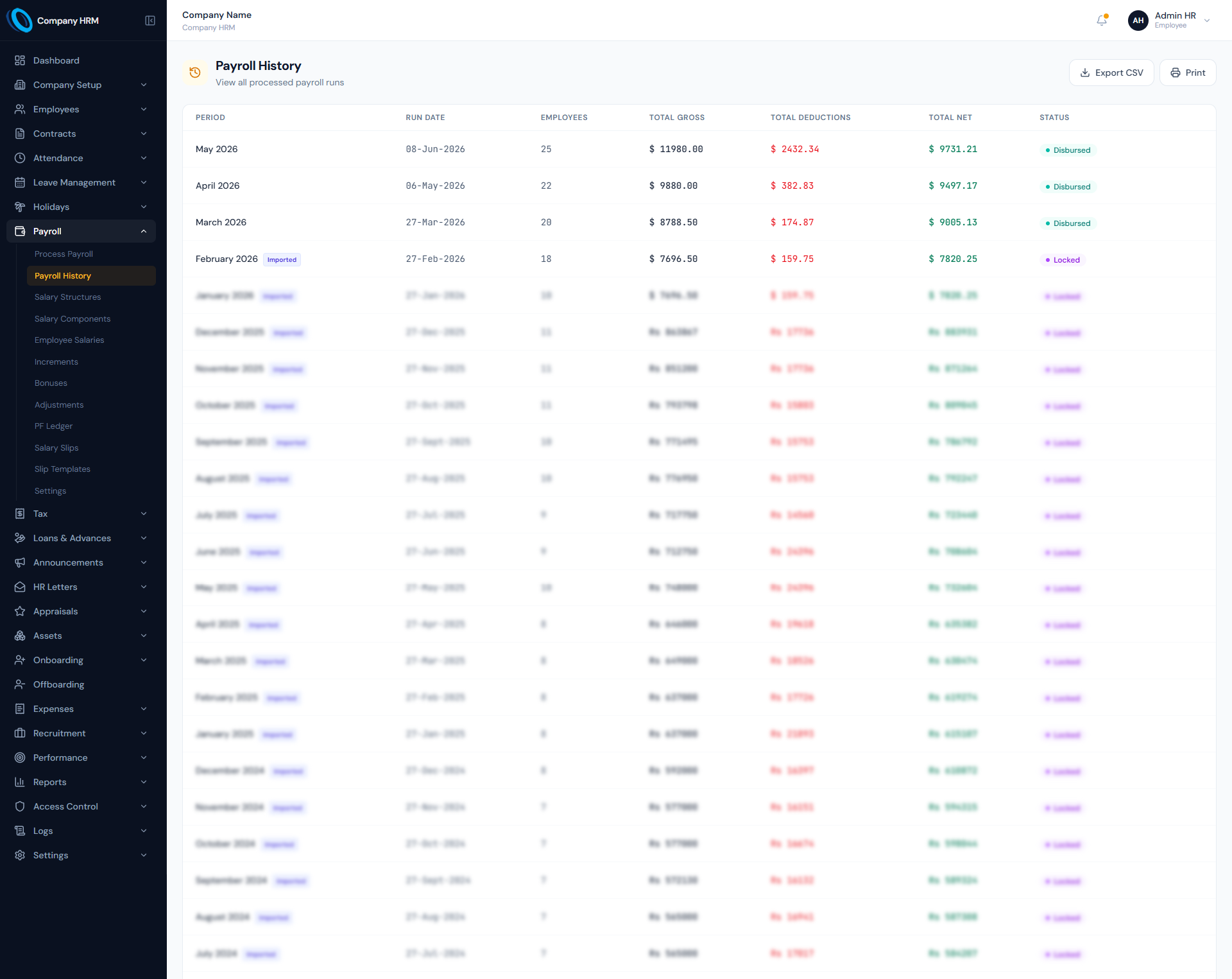
Task: Expand Reports submenu chevron
Action: (x=144, y=782)
